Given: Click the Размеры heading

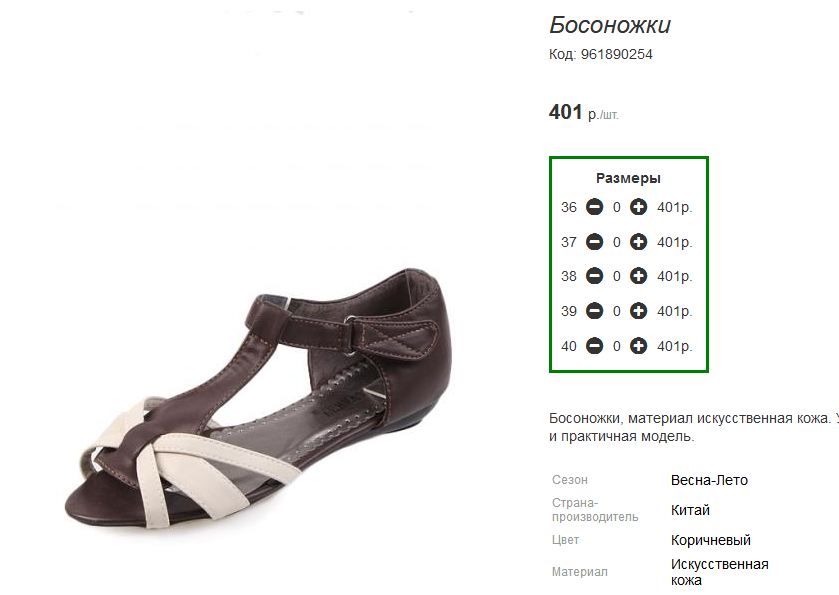Looking at the screenshot, I should [x=628, y=178].
